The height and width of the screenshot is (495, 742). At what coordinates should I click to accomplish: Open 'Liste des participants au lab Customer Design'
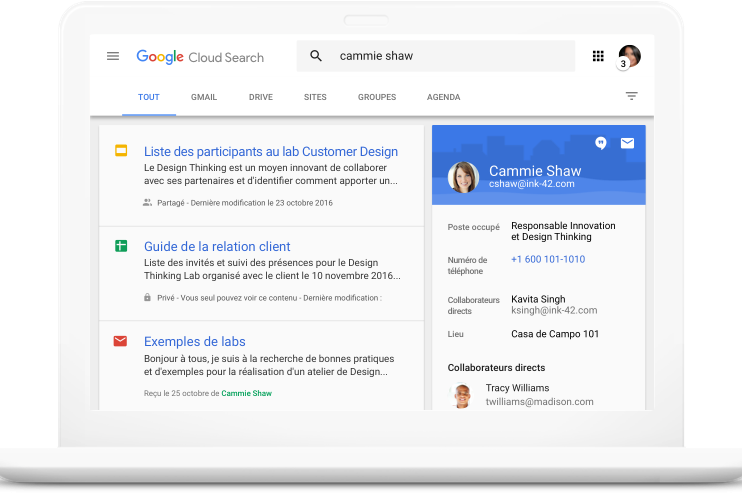point(271,151)
